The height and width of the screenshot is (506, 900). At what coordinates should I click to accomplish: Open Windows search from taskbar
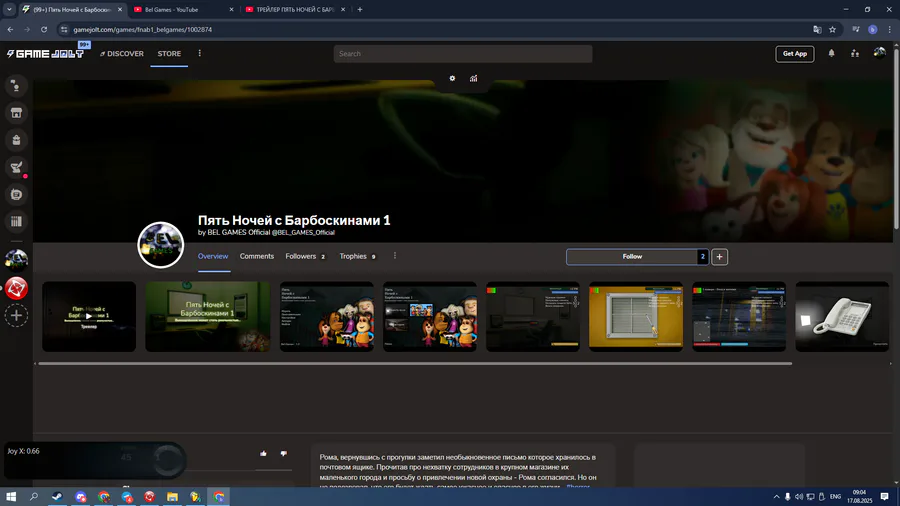click(34, 496)
